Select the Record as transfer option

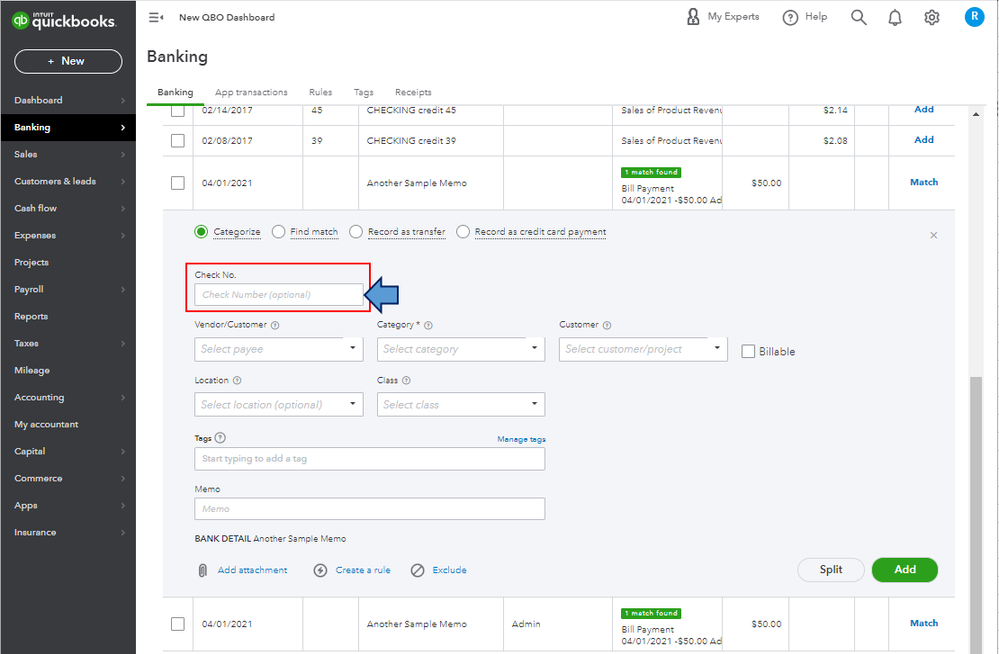[357, 232]
